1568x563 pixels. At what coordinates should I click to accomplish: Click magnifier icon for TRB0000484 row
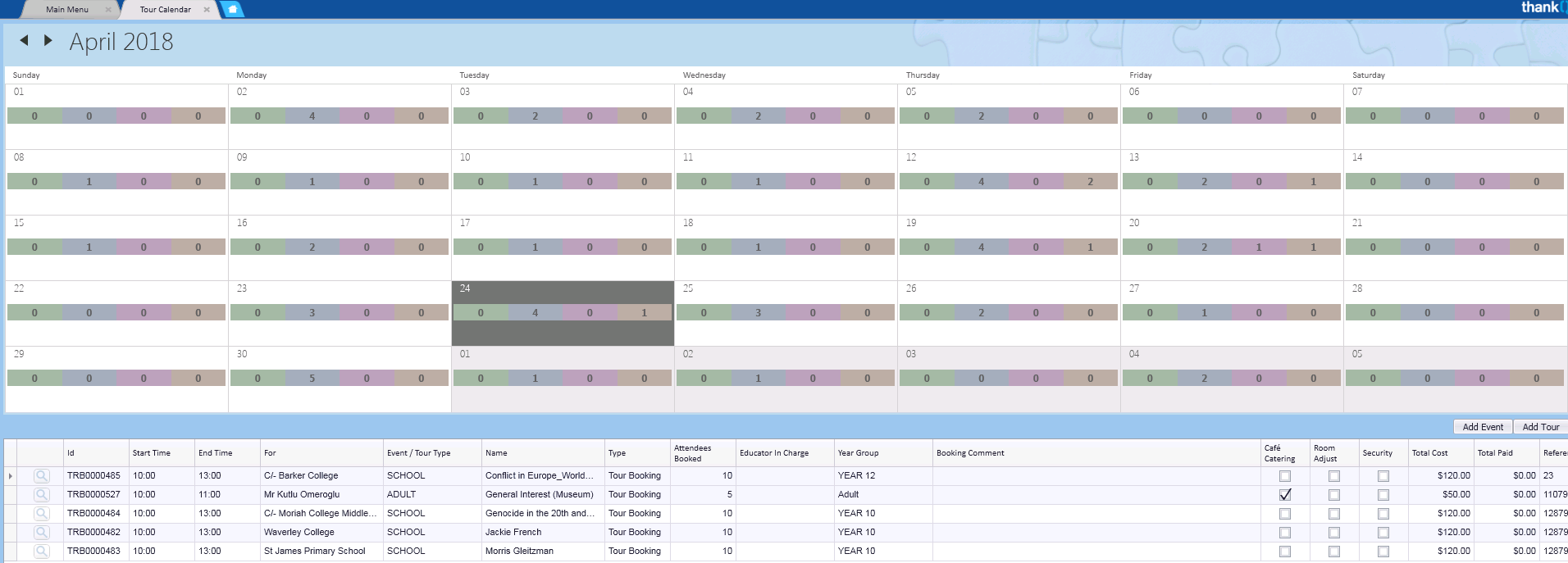41,514
